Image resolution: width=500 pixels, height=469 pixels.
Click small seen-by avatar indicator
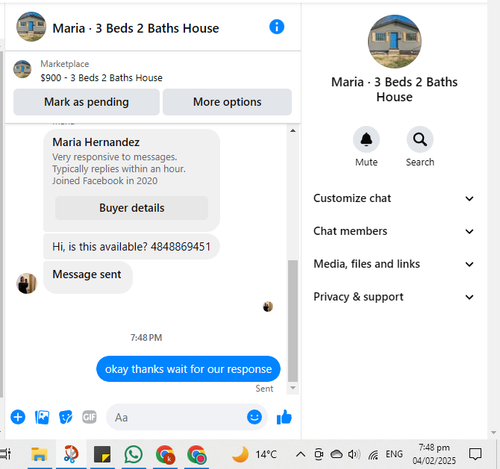268,306
